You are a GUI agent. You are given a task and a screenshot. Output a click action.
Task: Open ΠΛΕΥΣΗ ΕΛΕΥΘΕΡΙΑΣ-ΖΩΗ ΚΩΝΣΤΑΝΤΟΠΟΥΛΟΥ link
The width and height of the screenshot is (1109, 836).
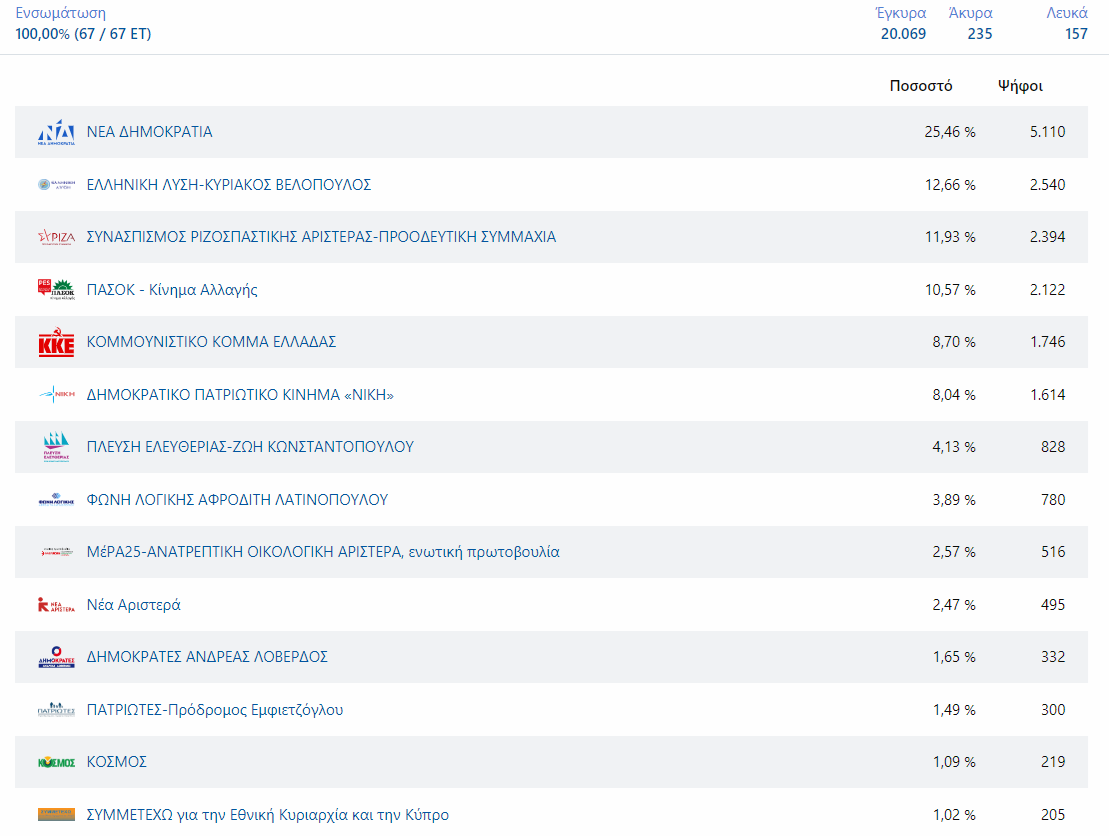pos(250,447)
